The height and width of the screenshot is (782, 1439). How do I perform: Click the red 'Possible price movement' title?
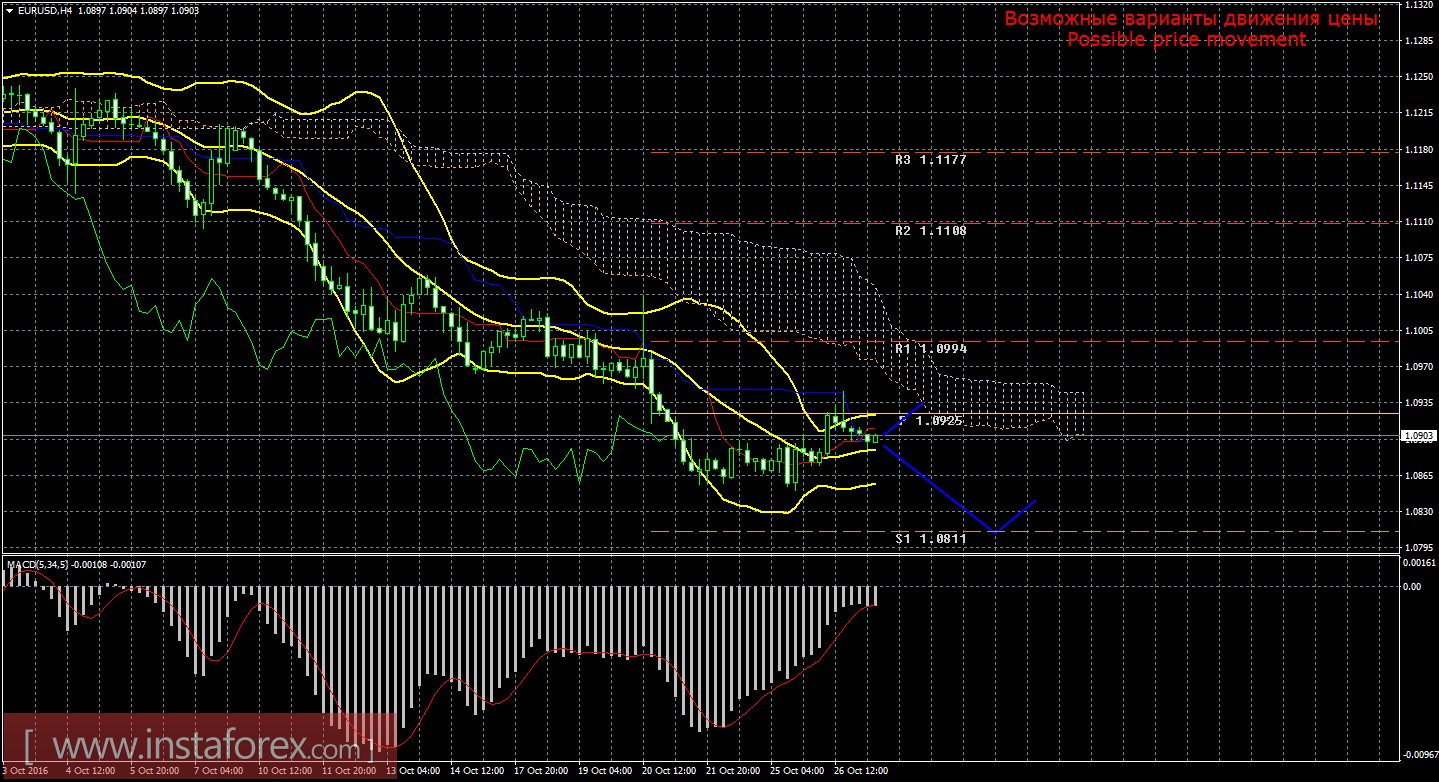pos(1186,39)
